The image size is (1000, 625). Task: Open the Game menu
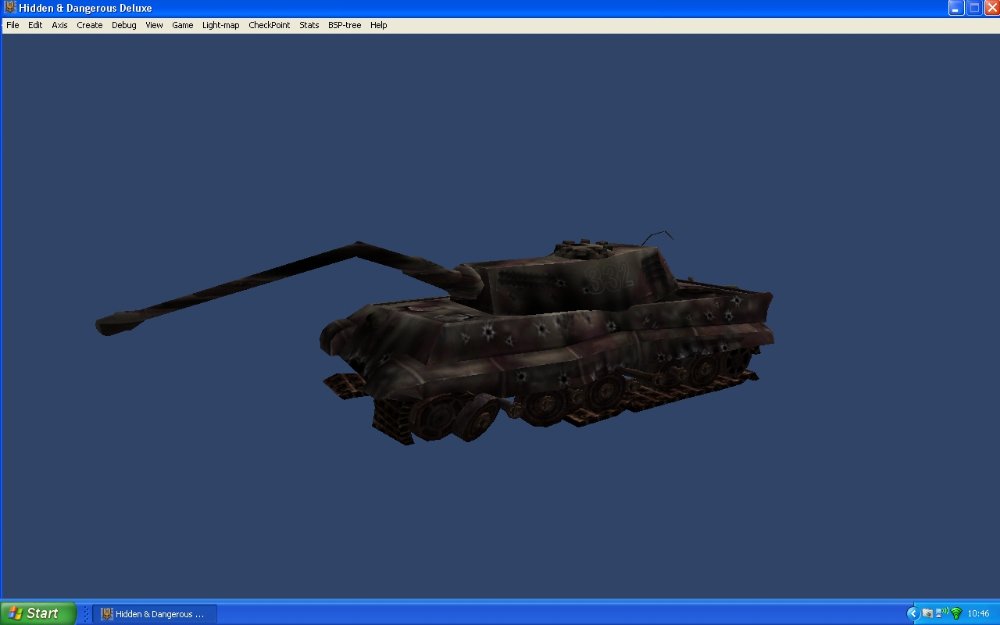point(182,26)
